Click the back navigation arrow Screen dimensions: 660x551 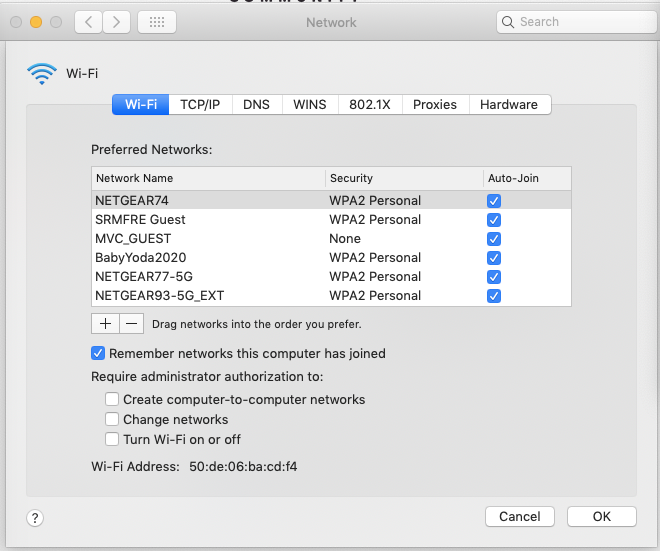tap(89, 21)
